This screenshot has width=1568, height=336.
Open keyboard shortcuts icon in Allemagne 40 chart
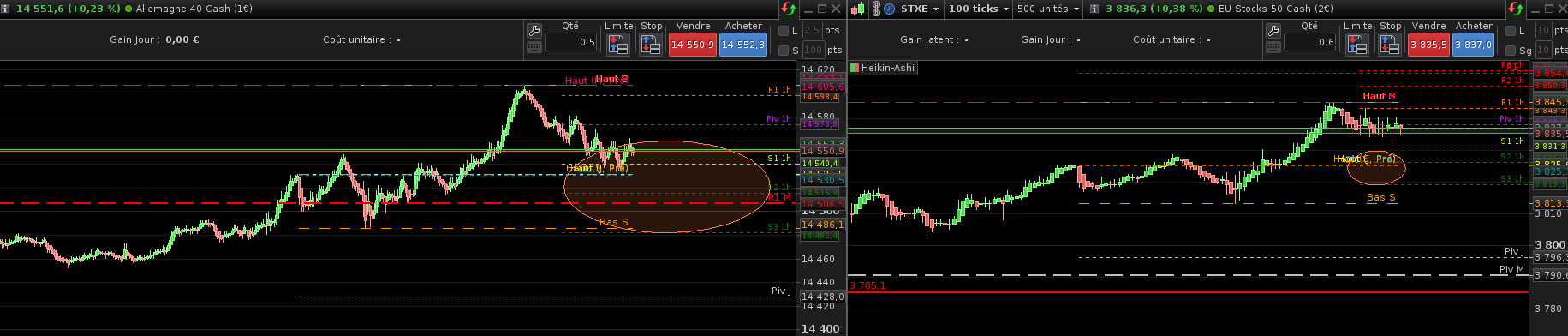534,46
